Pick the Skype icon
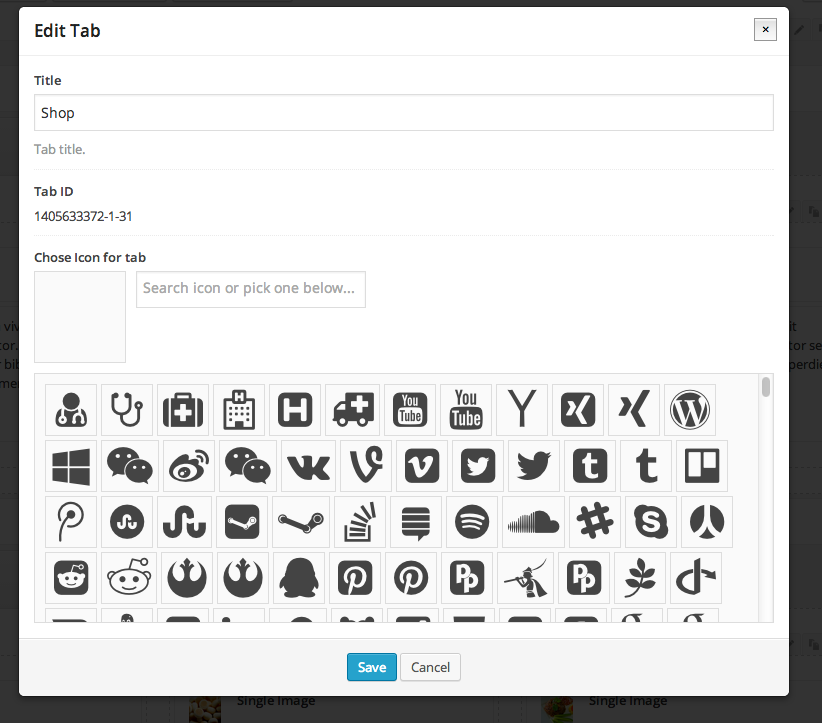 (x=648, y=521)
